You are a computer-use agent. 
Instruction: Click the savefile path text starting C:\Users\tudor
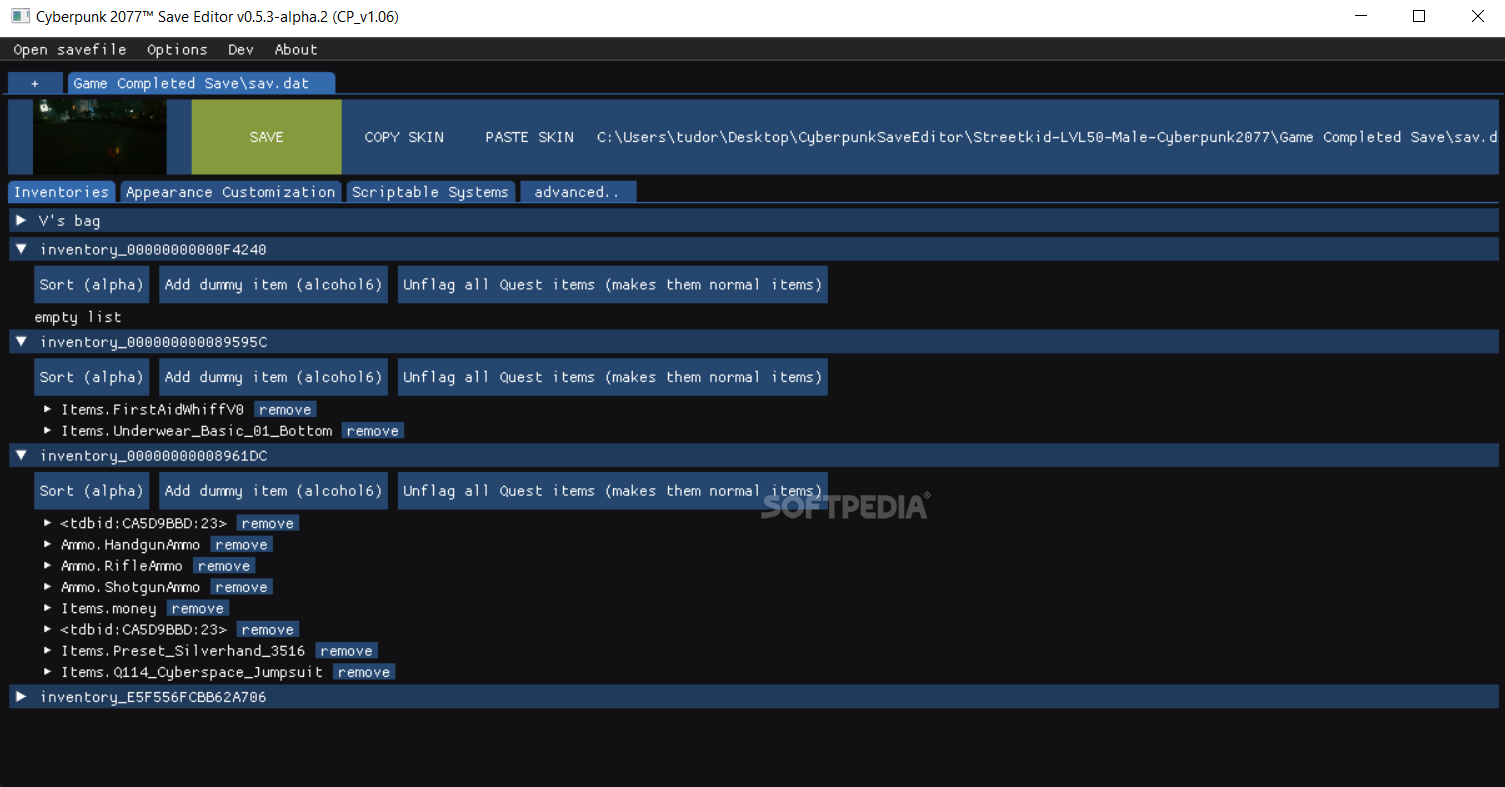[x=1047, y=137]
